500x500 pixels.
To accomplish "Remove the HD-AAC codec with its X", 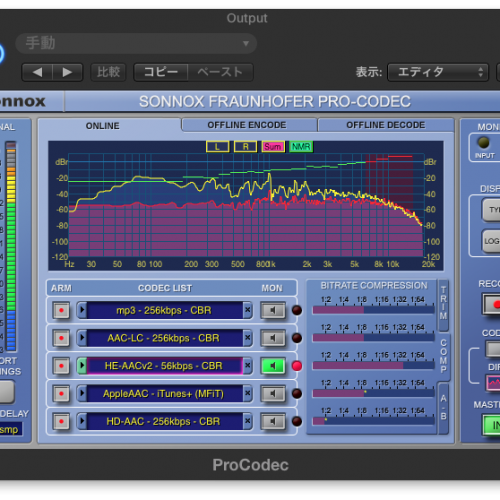I will pyautogui.click(x=247, y=421).
